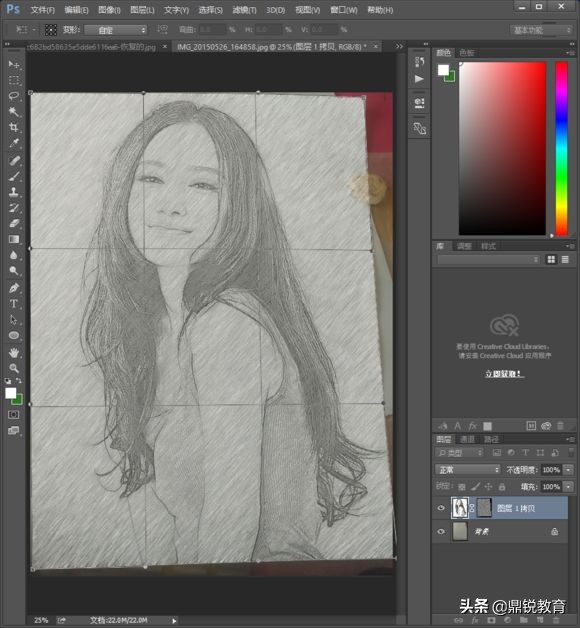Select the Hand tool
The image size is (580, 628).
tap(14, 352)
